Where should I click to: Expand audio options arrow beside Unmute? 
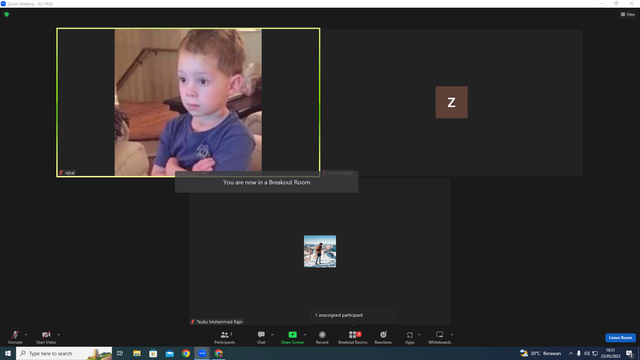26,335
